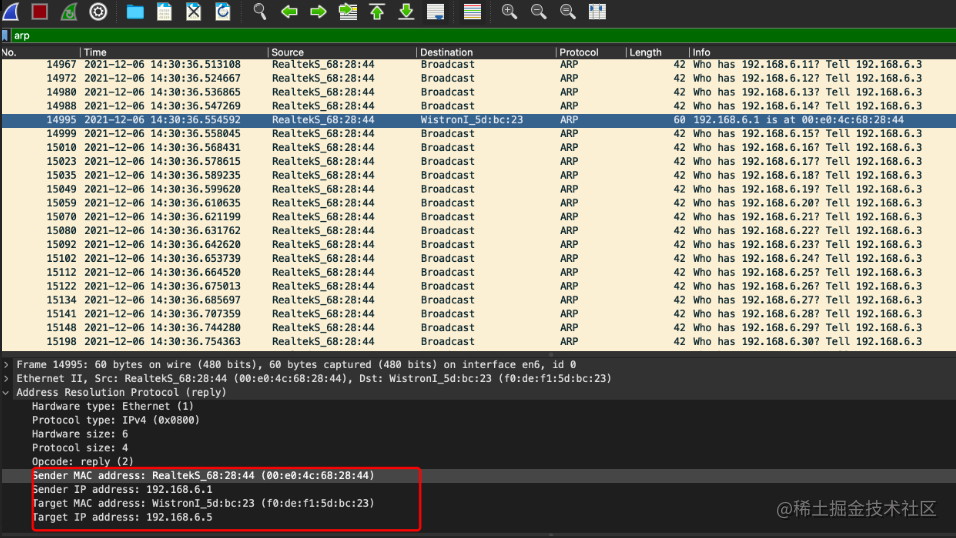Select packet number 15122

point(478,286)
